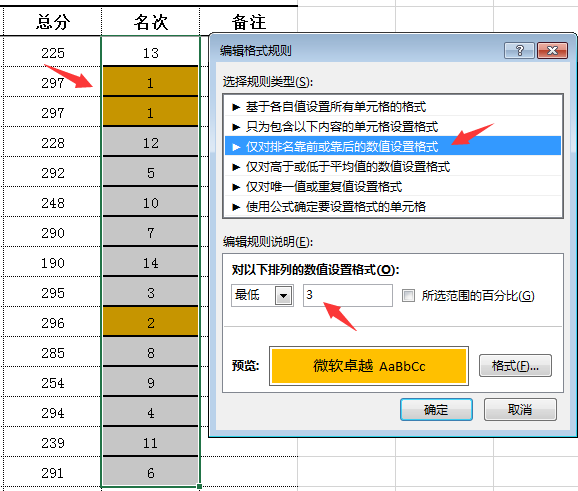Select rule 仅对排名靠前或靠后的数值设置格式

tap(393, 147)
